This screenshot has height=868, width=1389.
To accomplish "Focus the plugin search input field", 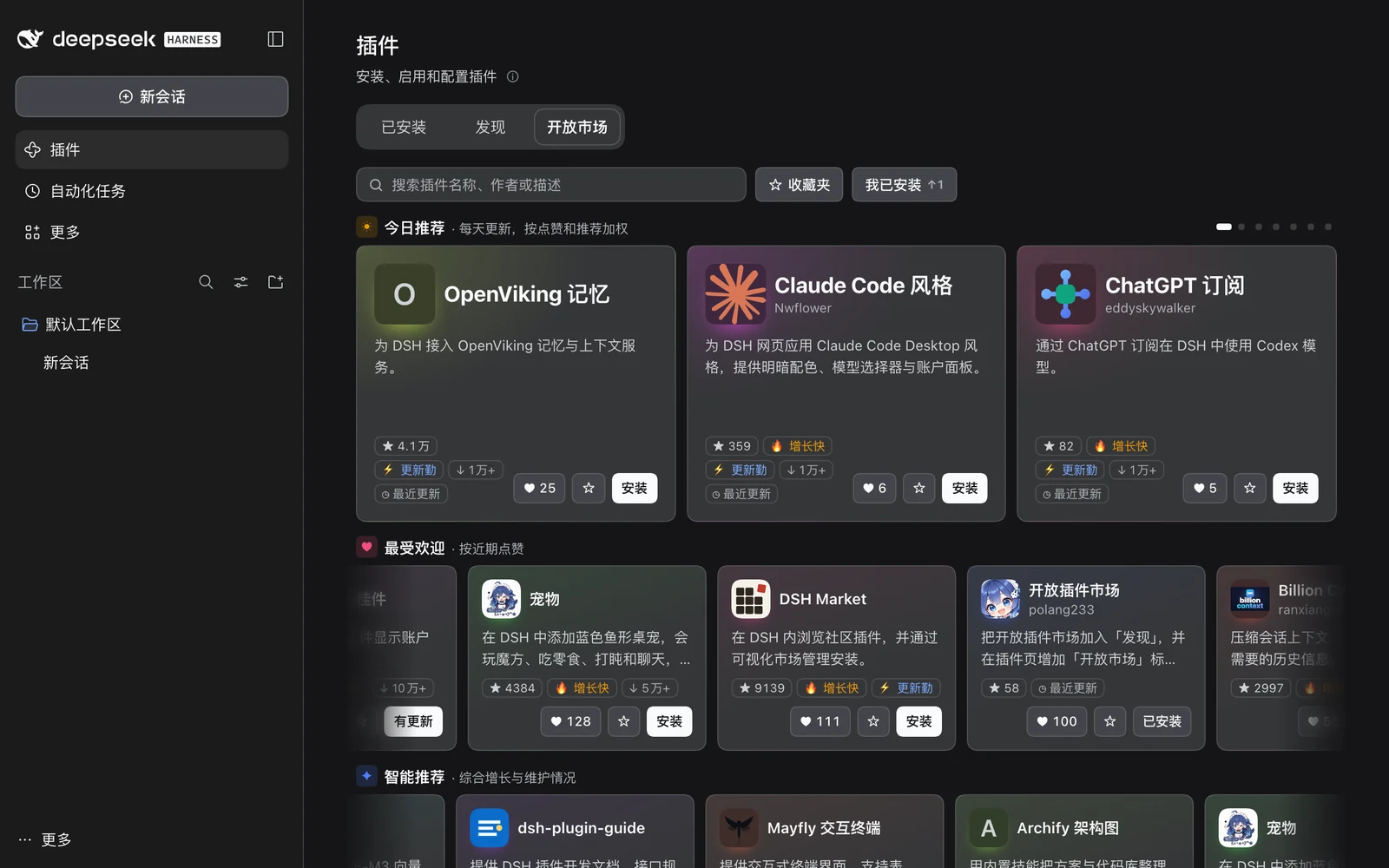I will pyautogui.click(x=551, y=185).
